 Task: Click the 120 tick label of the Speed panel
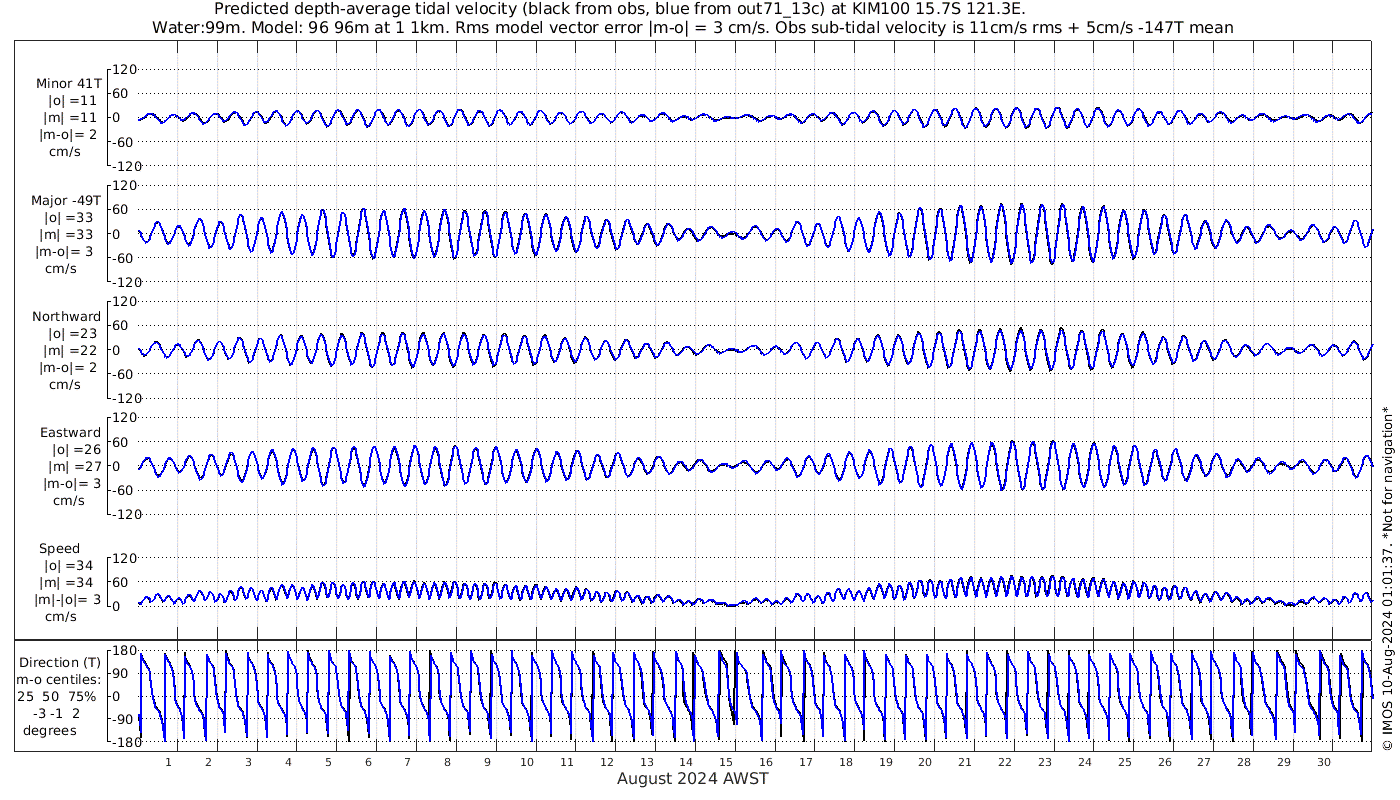pos(123,558)
